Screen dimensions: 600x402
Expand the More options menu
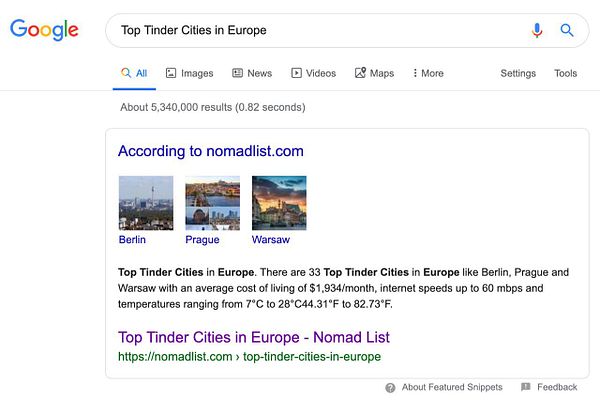coord(428,73)
